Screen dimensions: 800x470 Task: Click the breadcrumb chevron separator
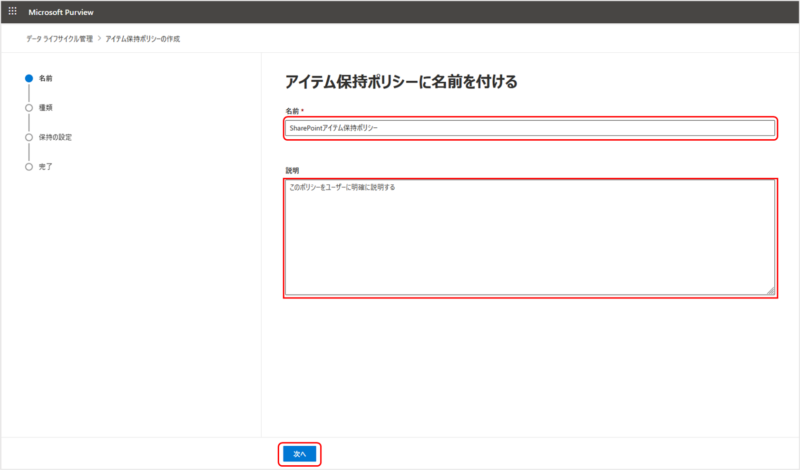98,38
